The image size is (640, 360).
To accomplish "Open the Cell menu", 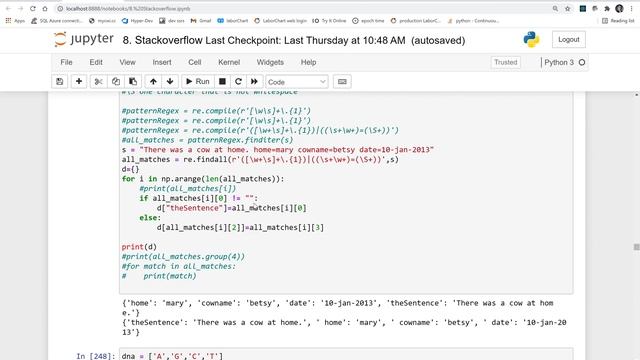I will [195, 62].
